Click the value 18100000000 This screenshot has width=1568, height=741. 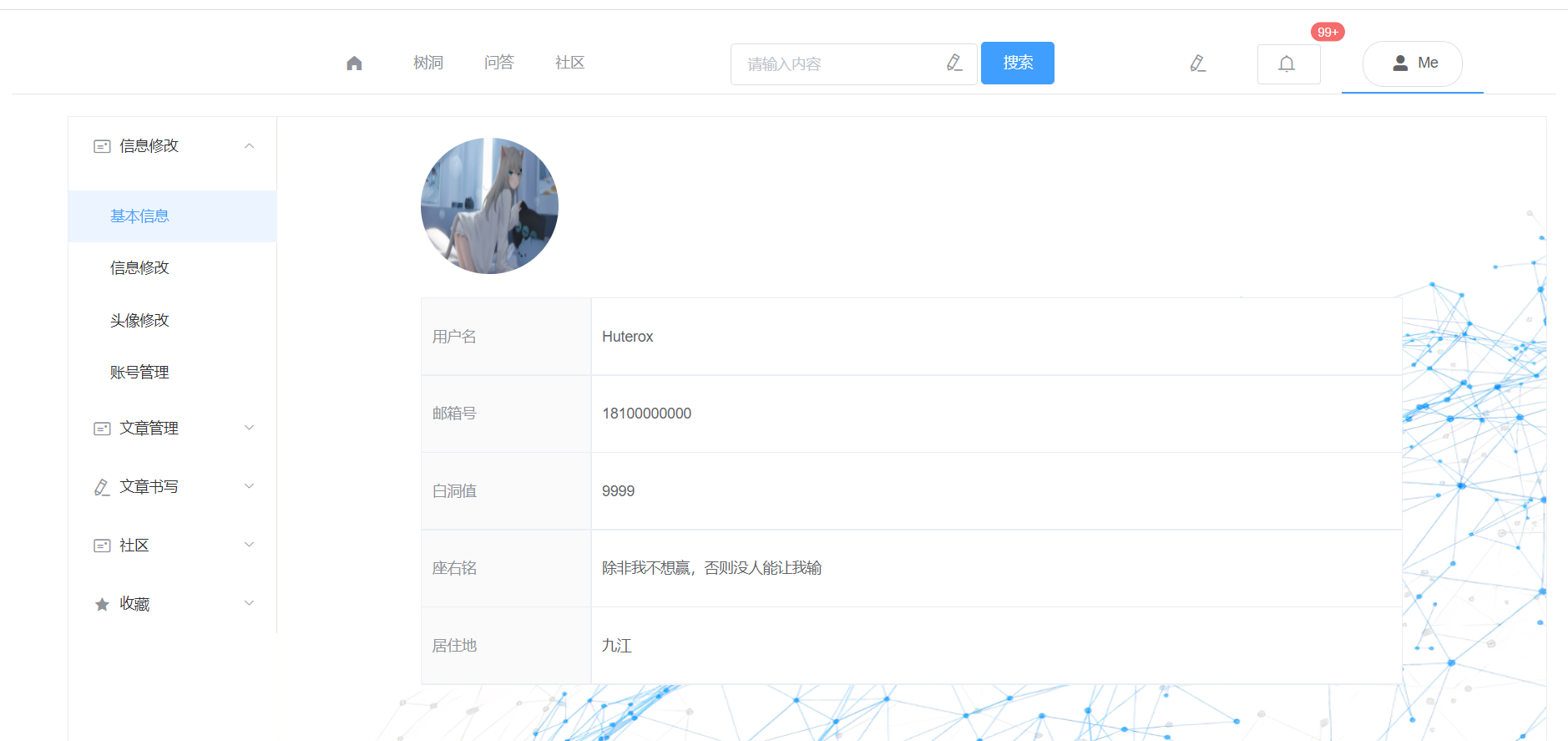click(x=647, y=414)
